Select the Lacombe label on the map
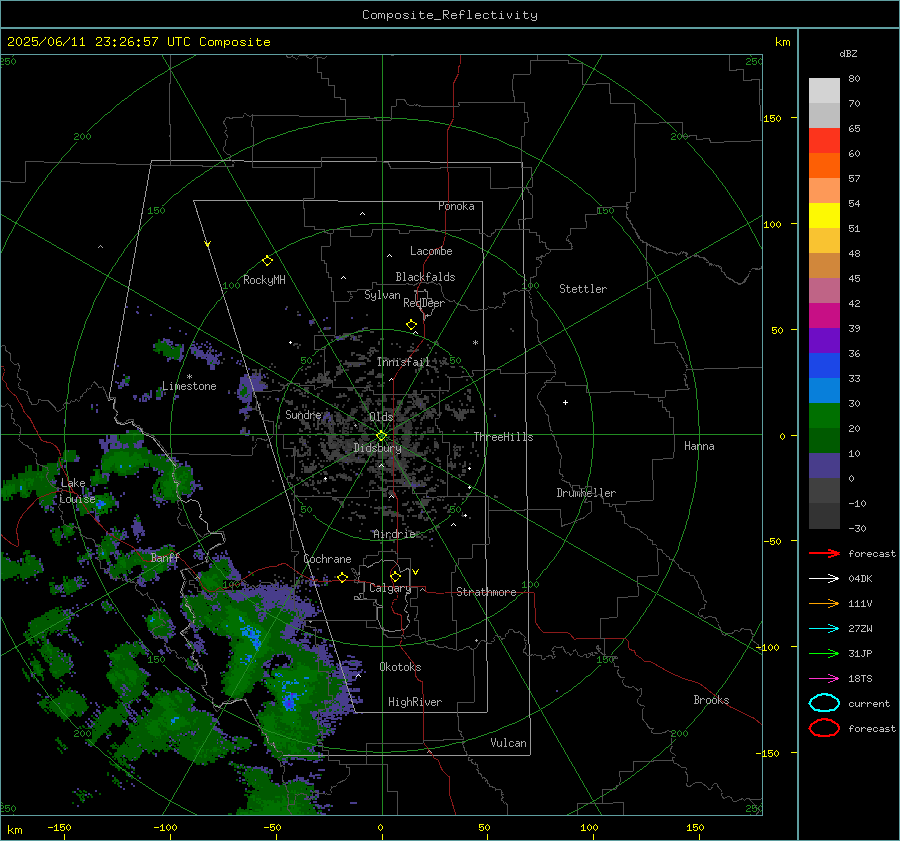900x841 pixels. click(x=431, y=251)
